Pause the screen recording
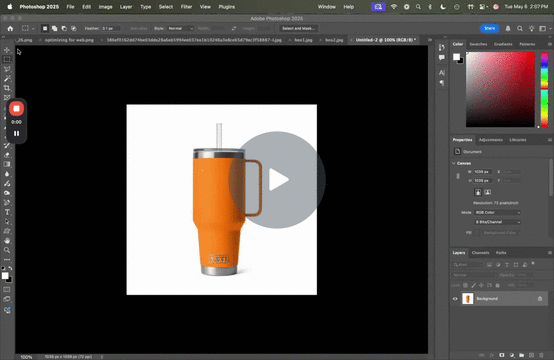Screen dimensions: 554x360 [16, 134]
